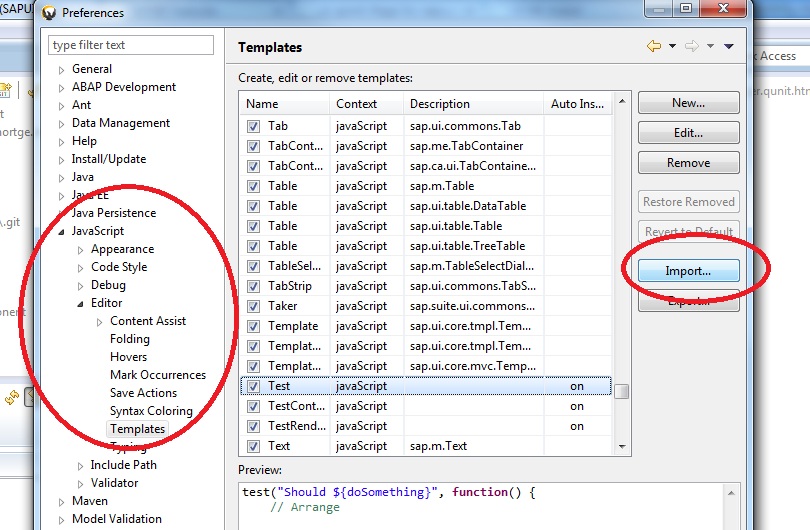
Task: Expand the General preferences node
Action: 62,70
